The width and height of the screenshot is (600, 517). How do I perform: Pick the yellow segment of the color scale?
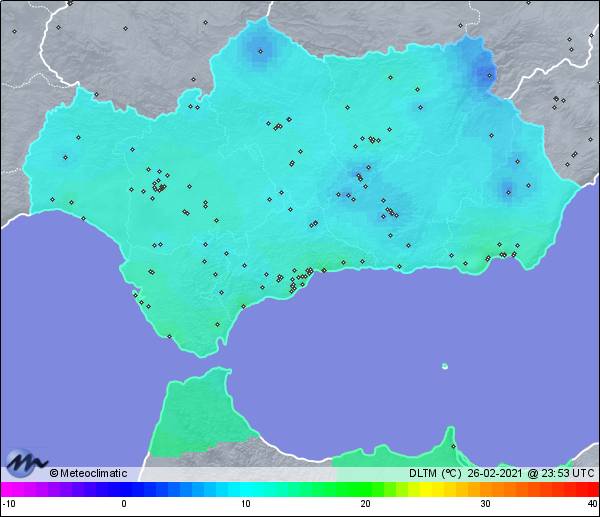[x=426, y=489]
